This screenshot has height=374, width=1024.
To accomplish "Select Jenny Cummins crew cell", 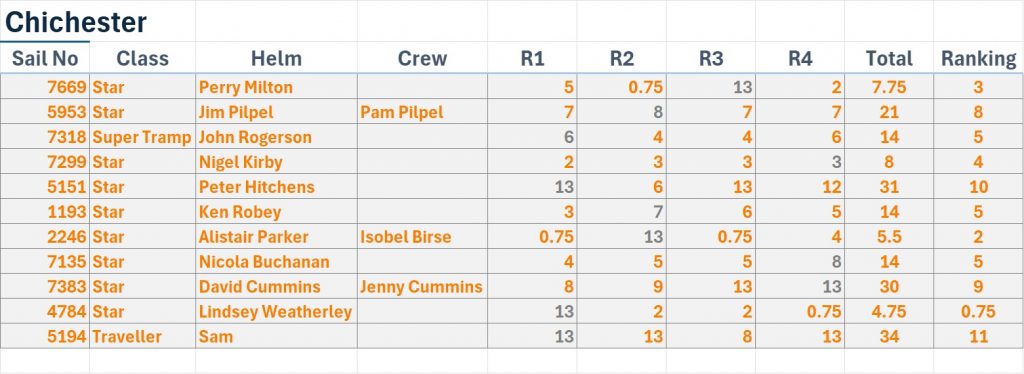I will point(422,287).
